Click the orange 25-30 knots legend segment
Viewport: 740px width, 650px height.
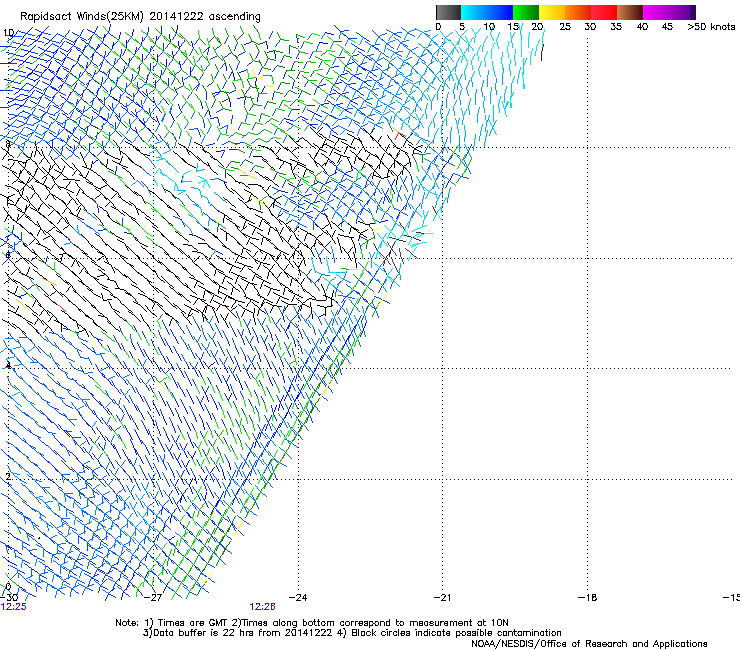tap(578, 12)
